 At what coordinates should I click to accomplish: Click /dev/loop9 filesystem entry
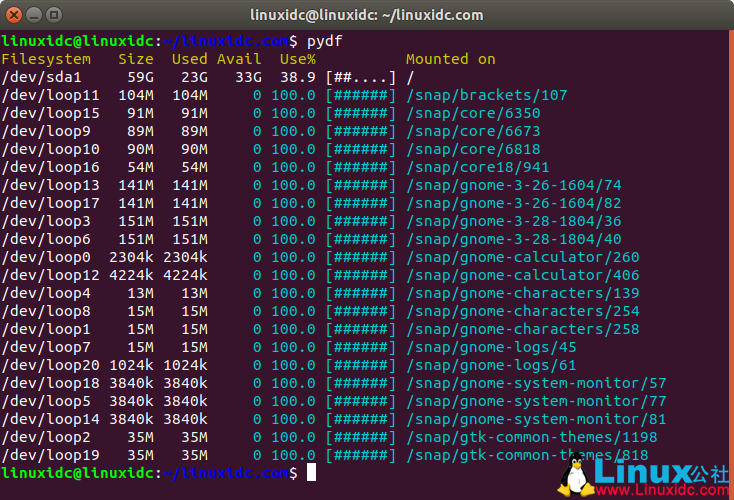[46, 132]
